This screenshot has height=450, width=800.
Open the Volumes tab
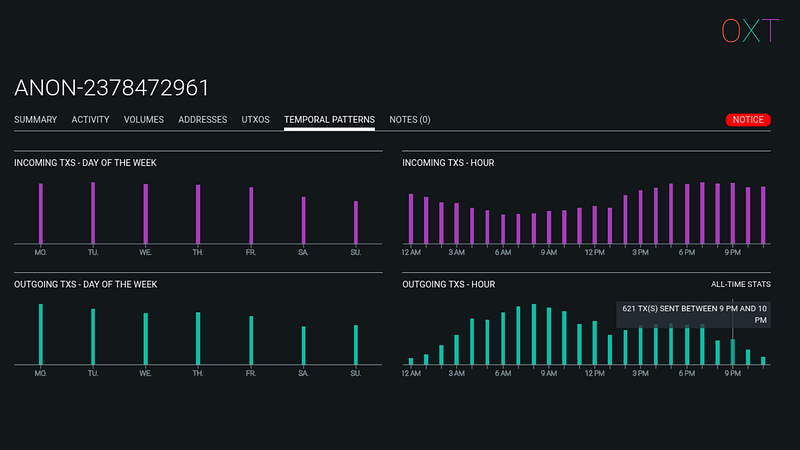[x=144, y=120]
